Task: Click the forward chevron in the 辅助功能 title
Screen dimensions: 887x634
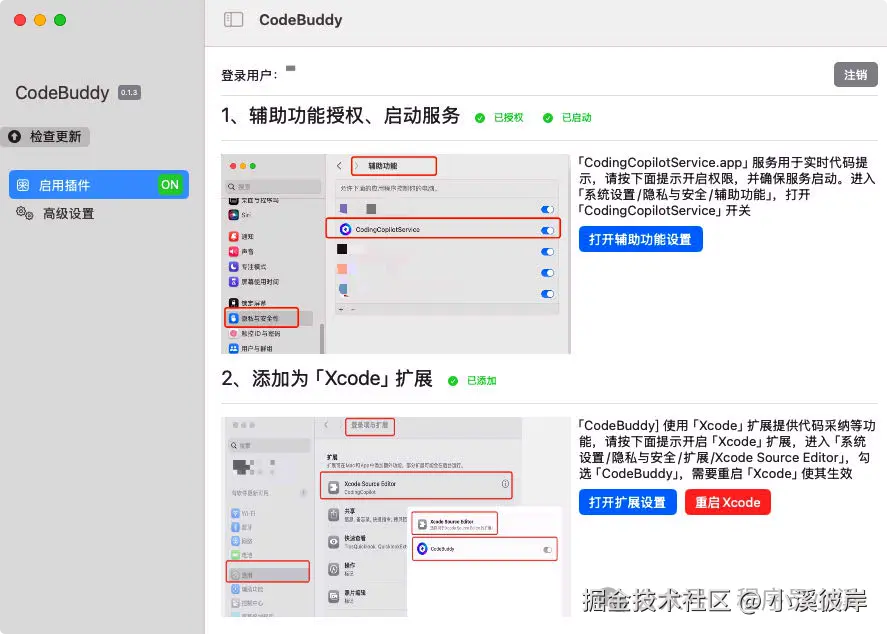Action: click(356, 167)
